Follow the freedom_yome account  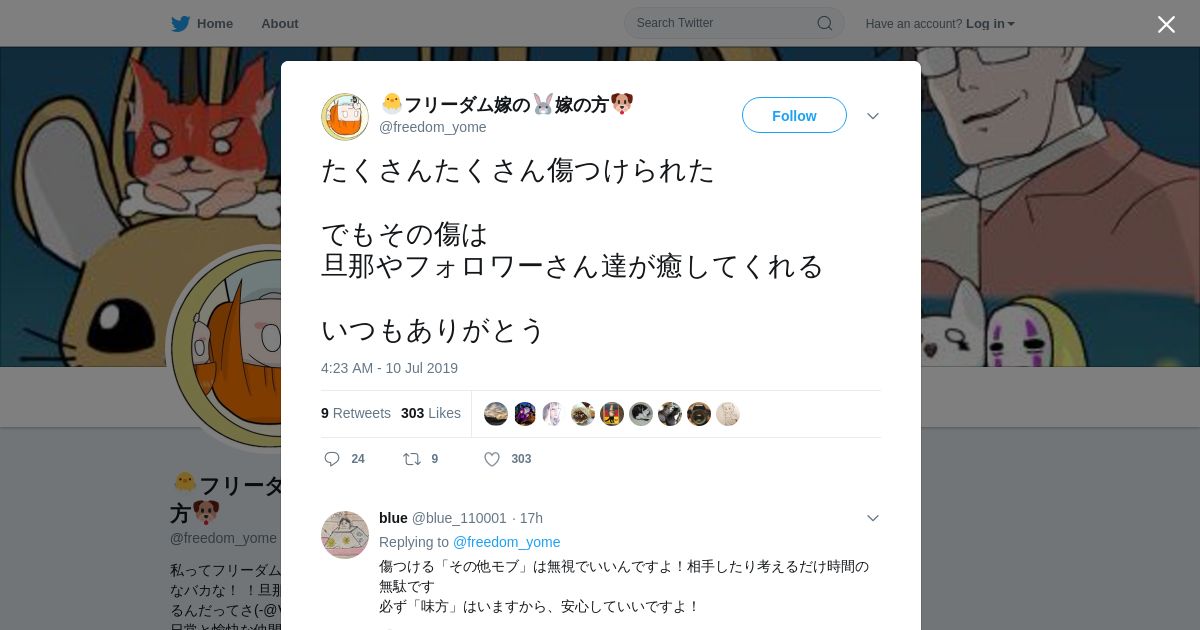tap(794, 115)
